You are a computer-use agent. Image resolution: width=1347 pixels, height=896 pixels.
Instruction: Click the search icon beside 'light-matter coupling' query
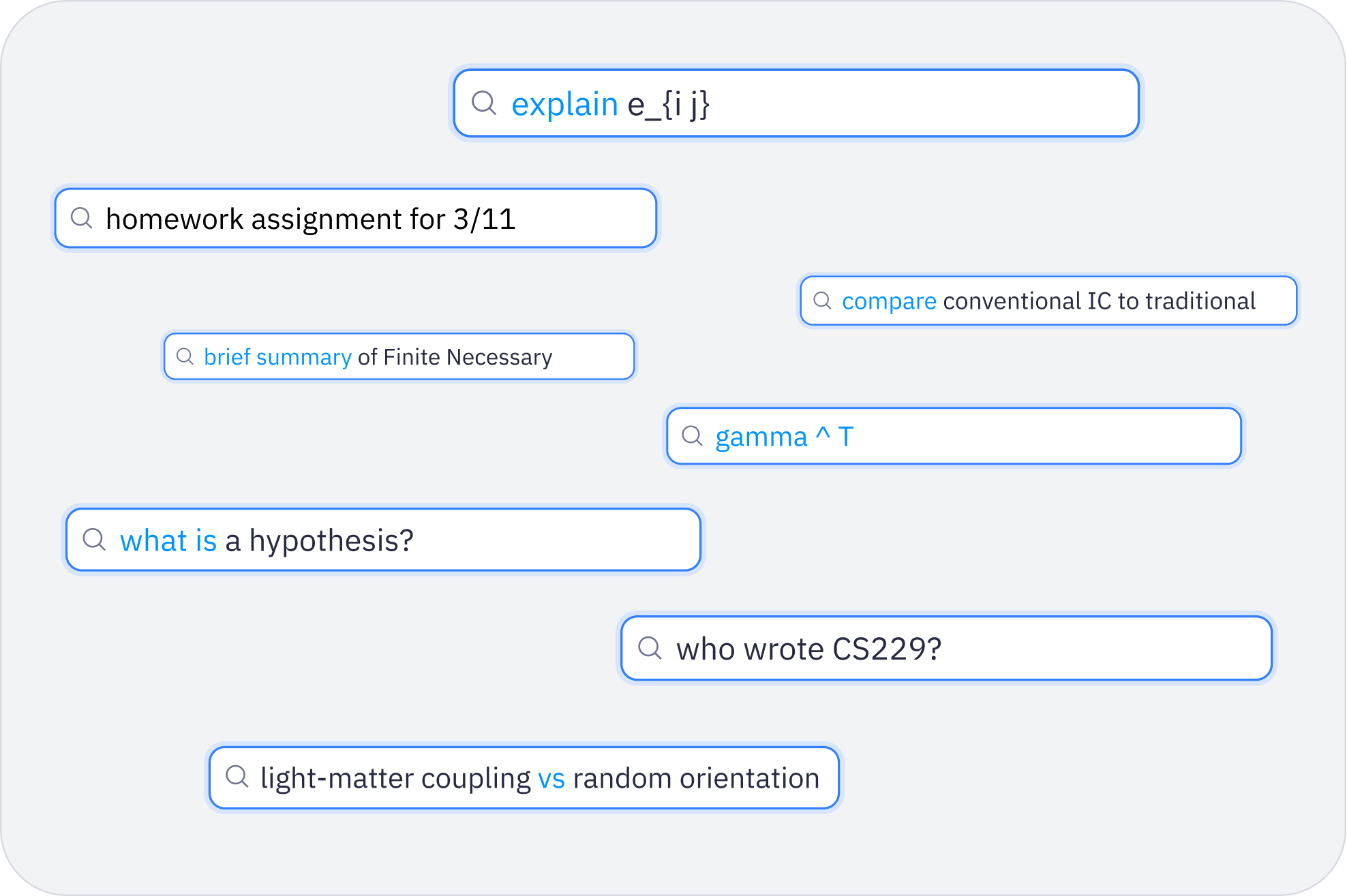click(x=237, y=777)
